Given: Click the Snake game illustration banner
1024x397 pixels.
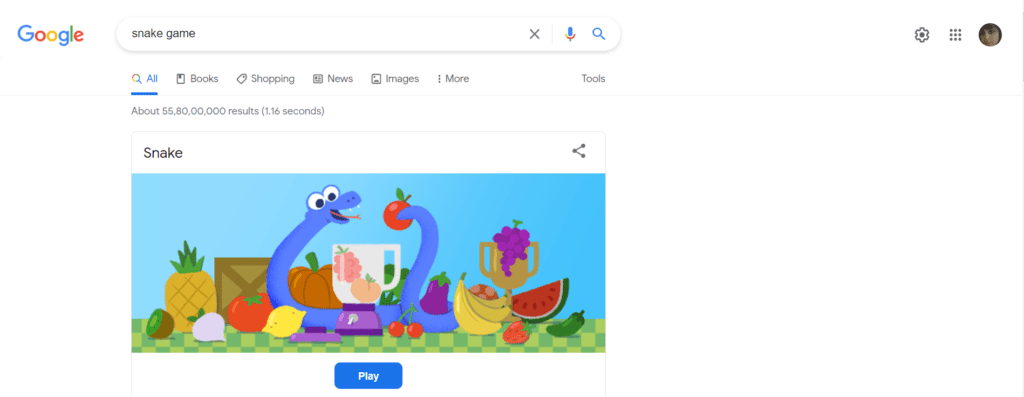Looking at the screenshot, I should click(368, 263).
